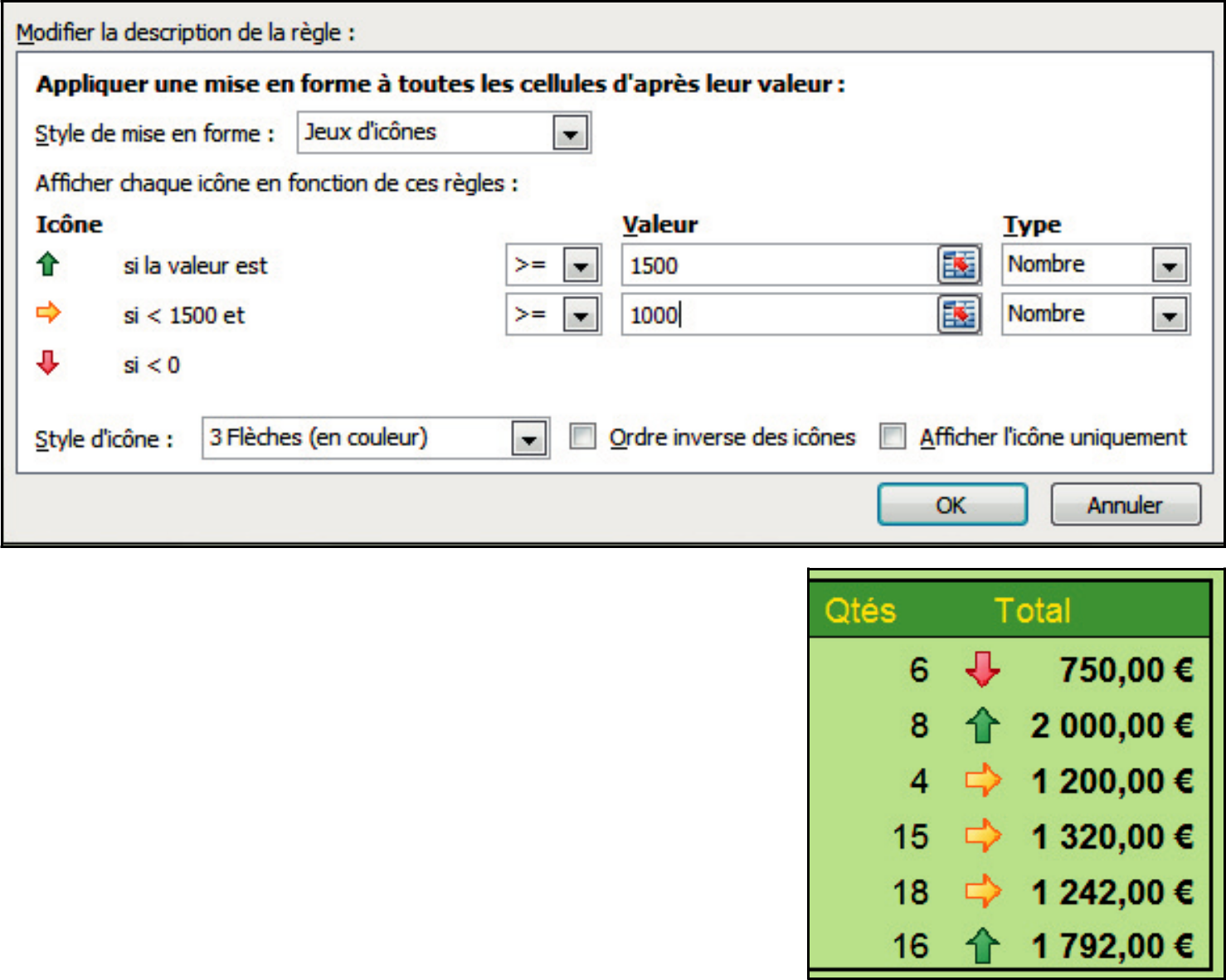This screenshot has height=980, width=1226.
Task: Click the red down arrow rule icon
Action: click(x=48, y=362)
